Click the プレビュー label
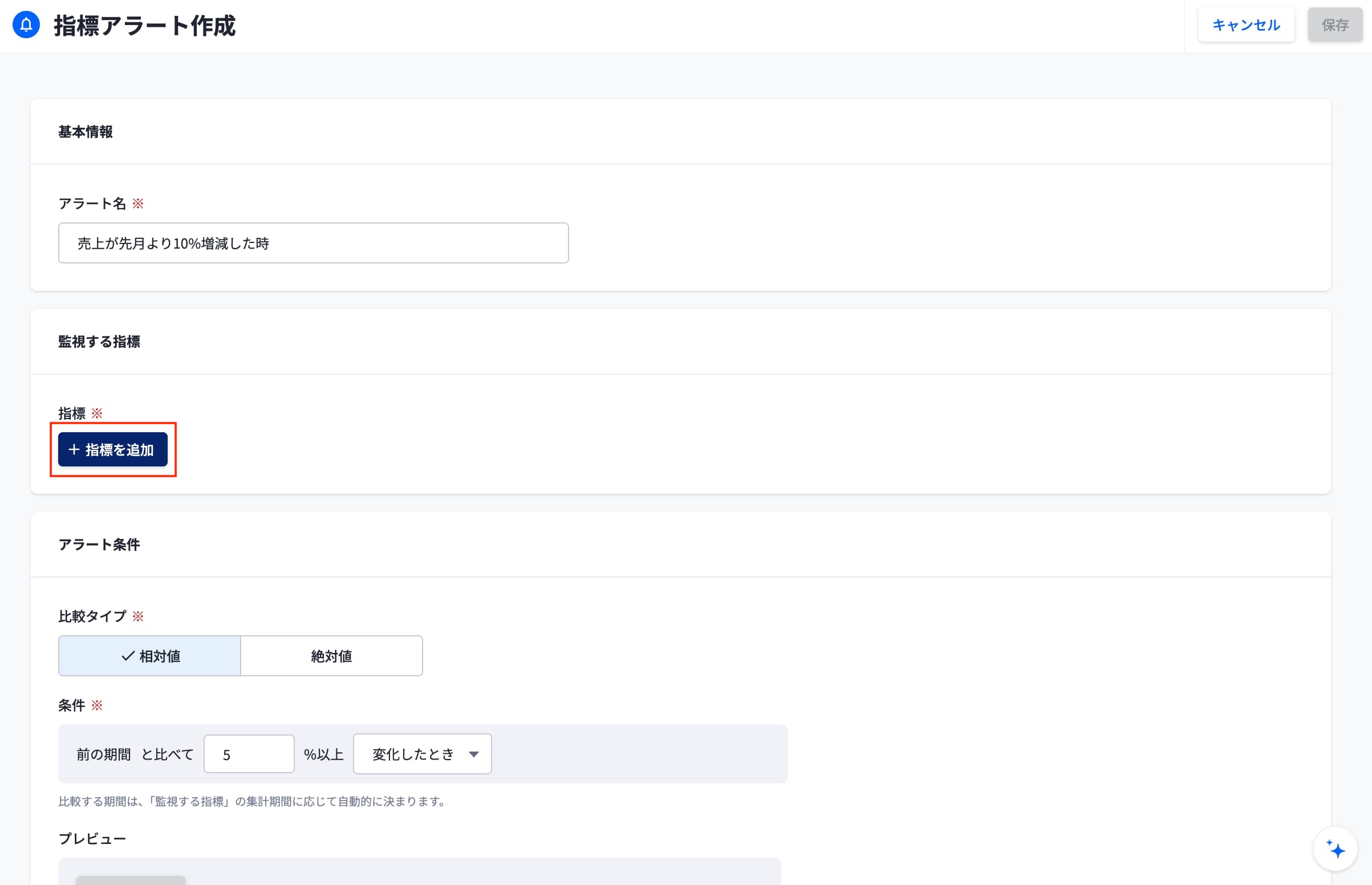 [x=92, y=839]
